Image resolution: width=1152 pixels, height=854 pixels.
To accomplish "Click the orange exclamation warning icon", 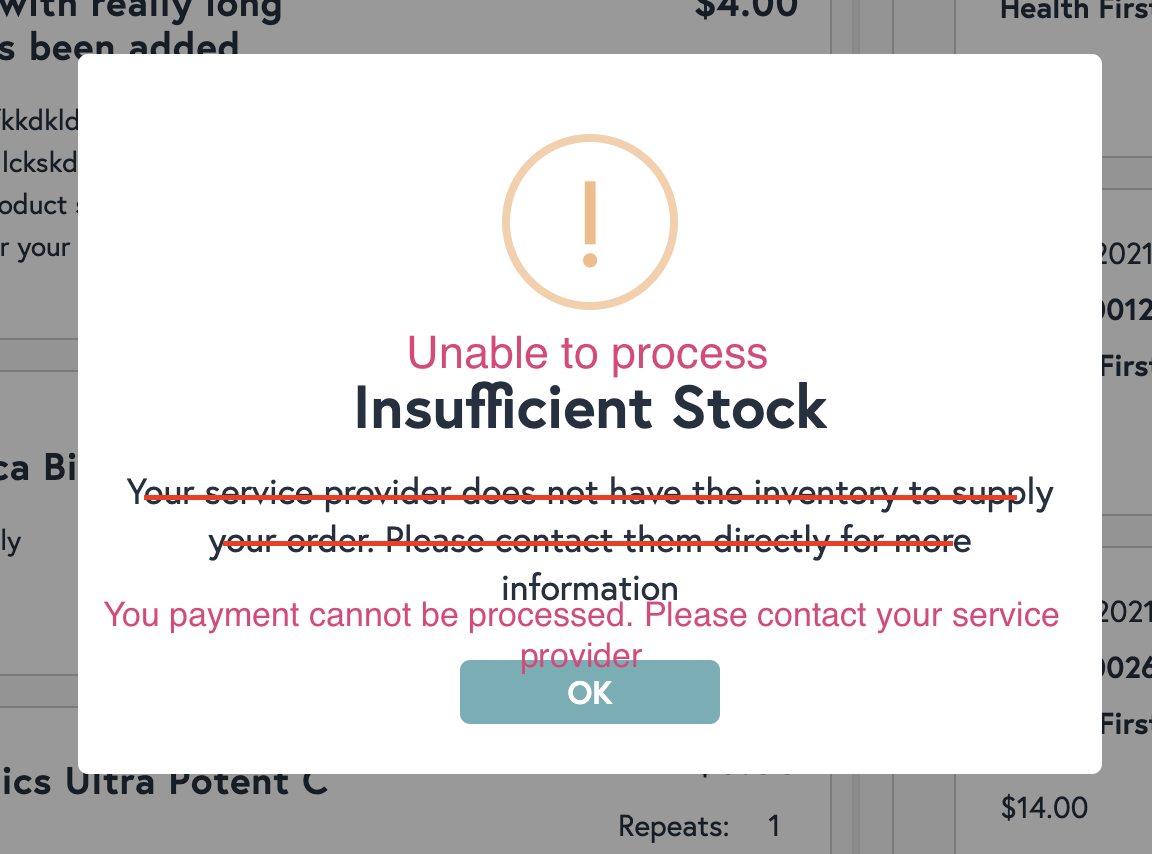I will (590, 223).
